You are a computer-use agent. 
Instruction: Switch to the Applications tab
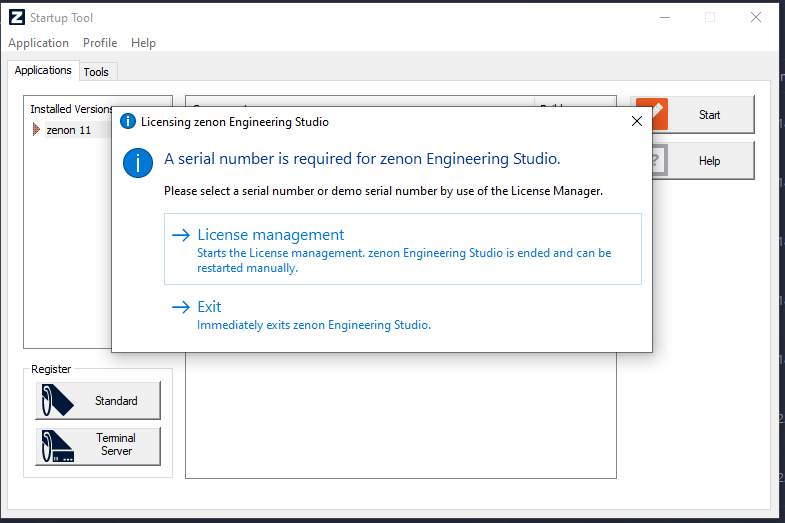pos(43,71)
